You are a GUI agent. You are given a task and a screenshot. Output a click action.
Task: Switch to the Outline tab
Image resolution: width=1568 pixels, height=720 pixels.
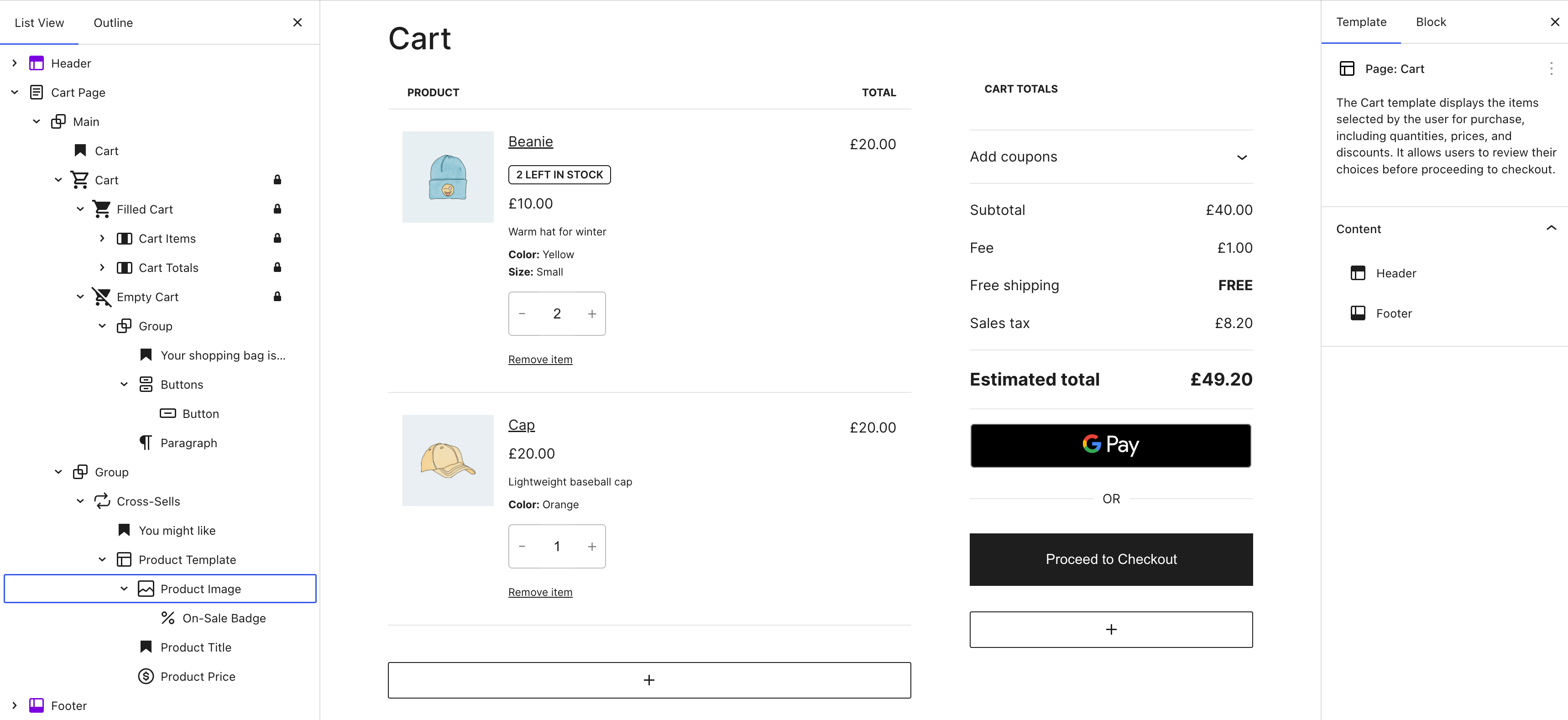click(x=113, y=23)
